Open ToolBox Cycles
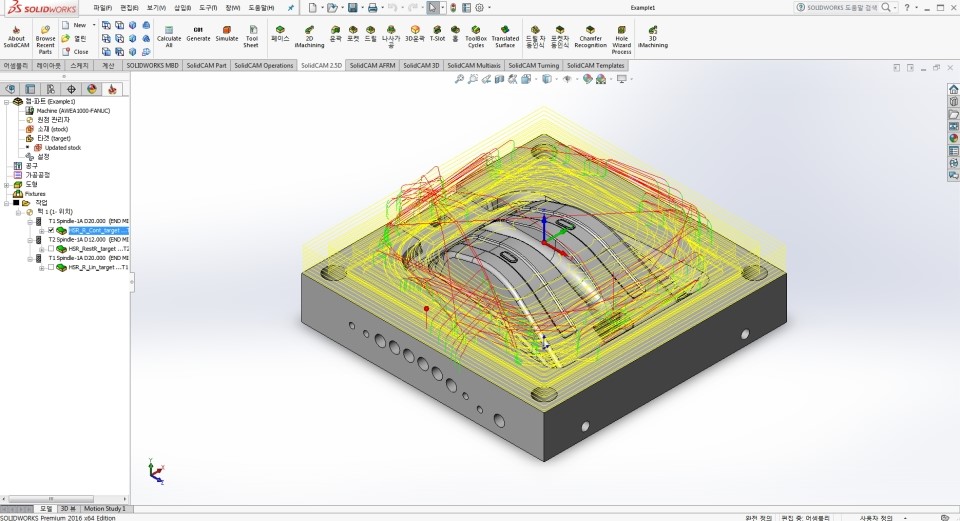960x521 pixels. (x=476, y=37)
